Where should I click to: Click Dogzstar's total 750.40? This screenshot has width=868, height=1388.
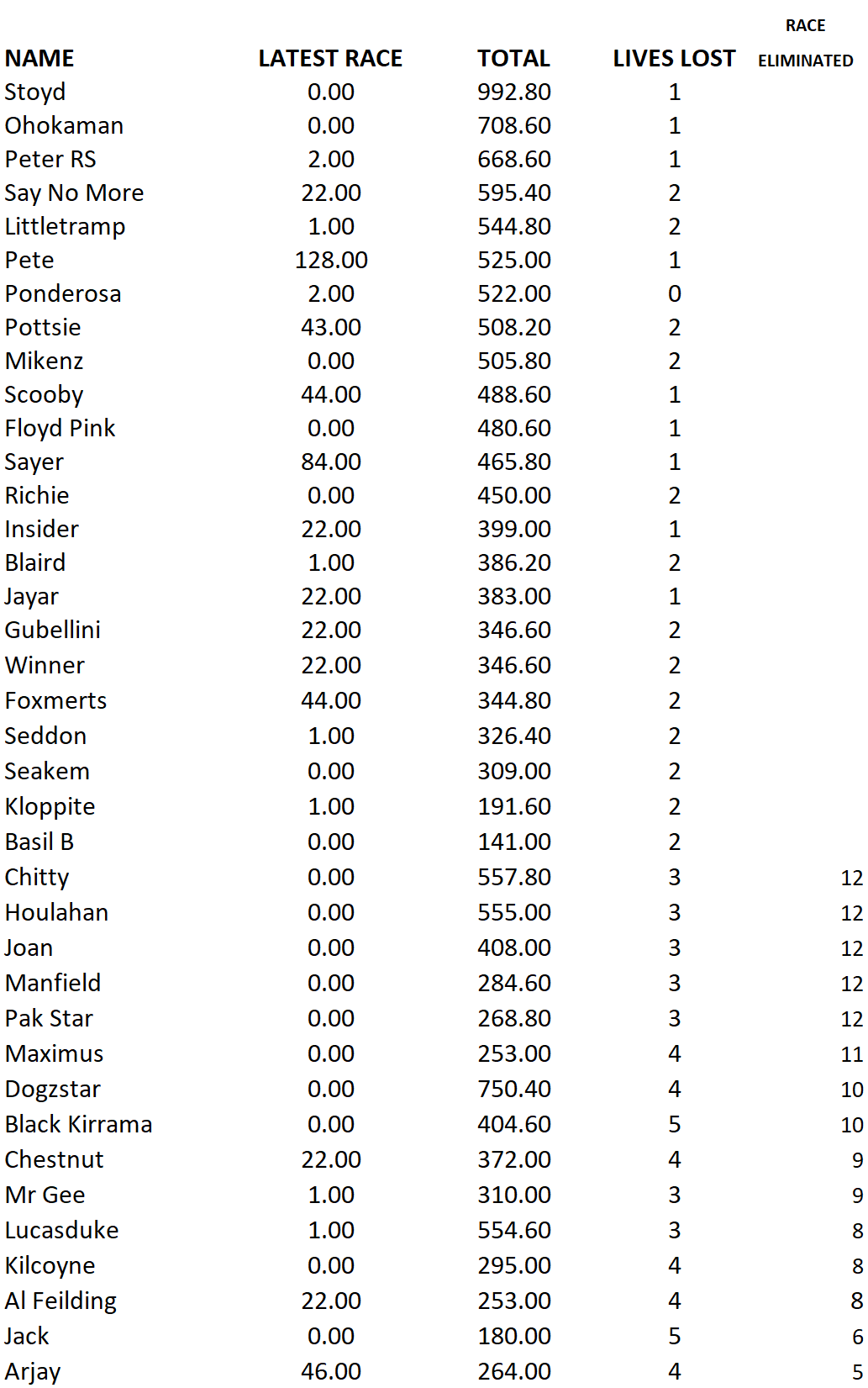514,1089
